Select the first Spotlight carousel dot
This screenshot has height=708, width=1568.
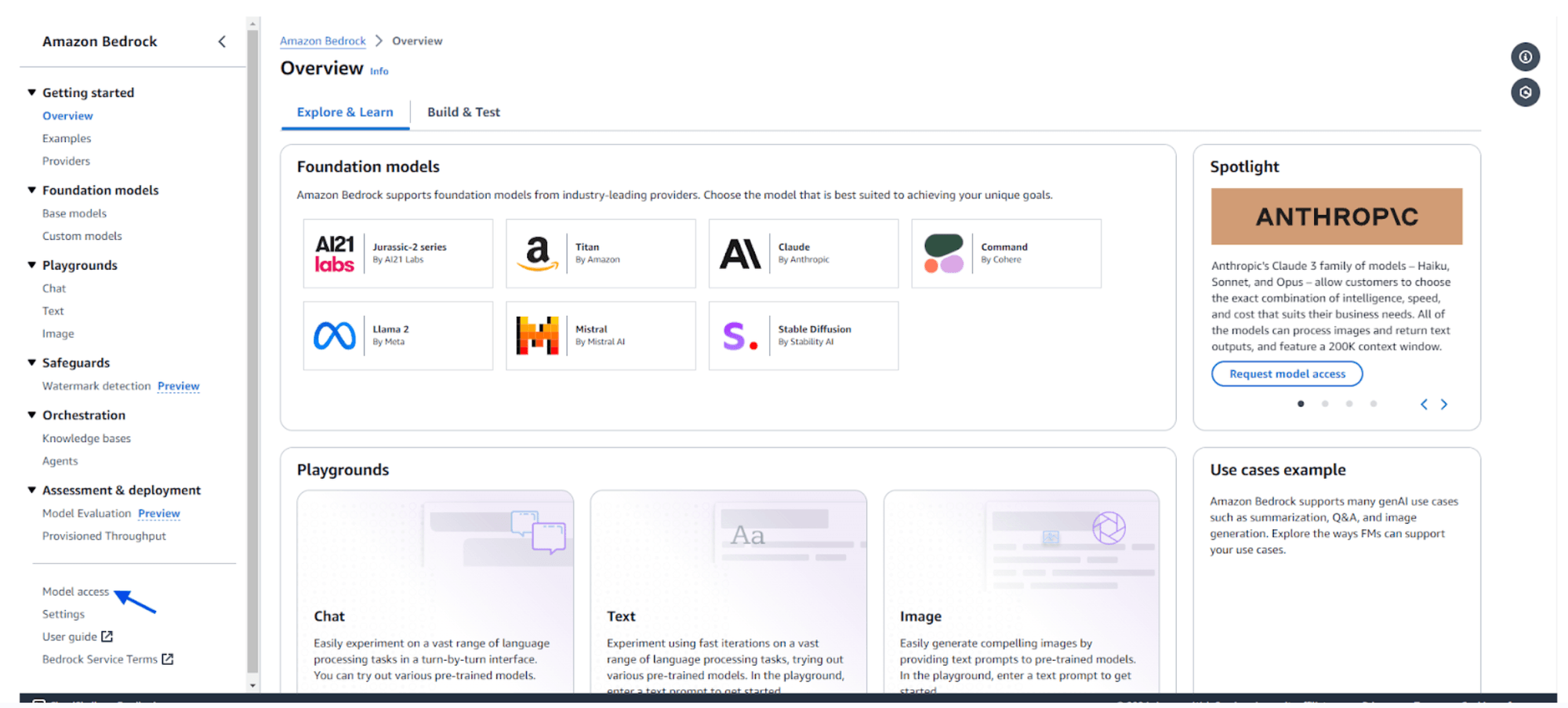tap(1301, 404)
